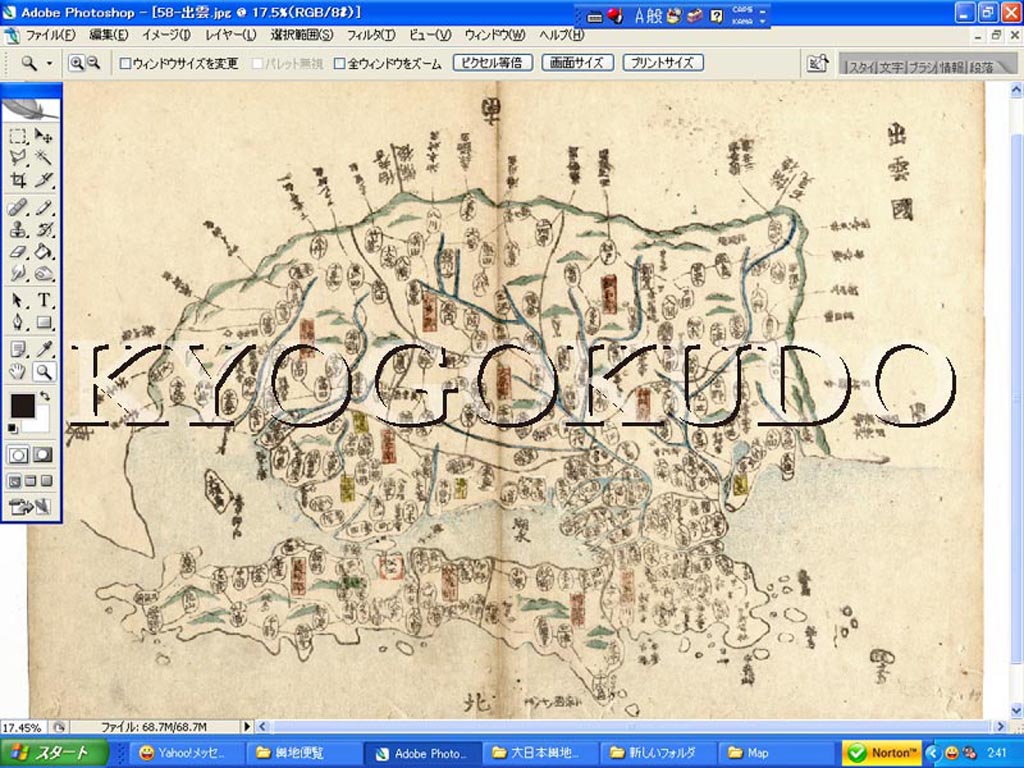Select the Pen tool
The image size is (1024, 768).
[18, 322]
